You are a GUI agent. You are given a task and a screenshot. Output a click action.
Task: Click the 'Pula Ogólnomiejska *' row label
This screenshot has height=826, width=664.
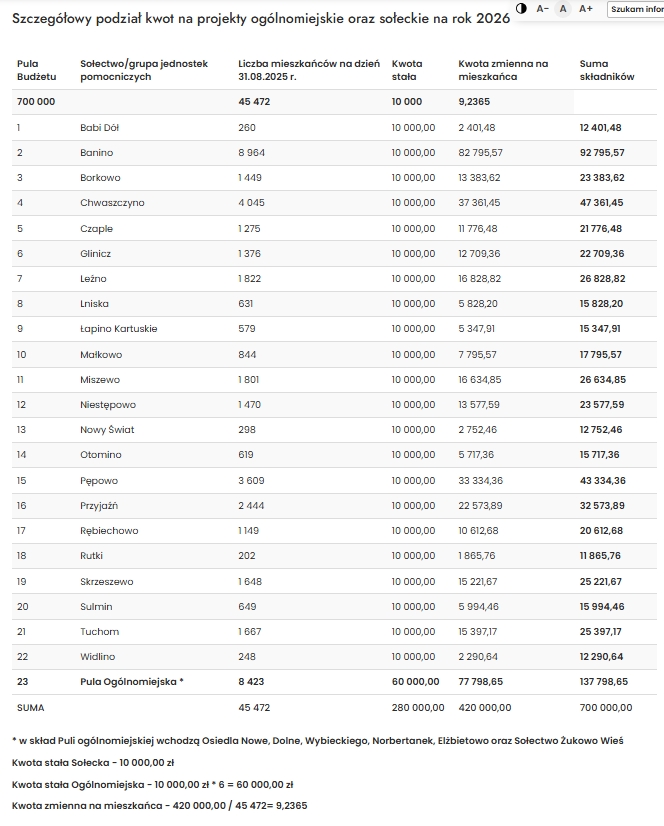(x=132, y=682)
